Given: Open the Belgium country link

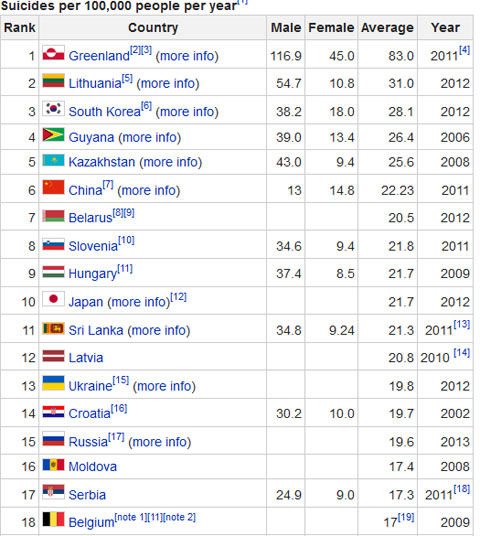Looking at the screenshot, I should 91,523.
